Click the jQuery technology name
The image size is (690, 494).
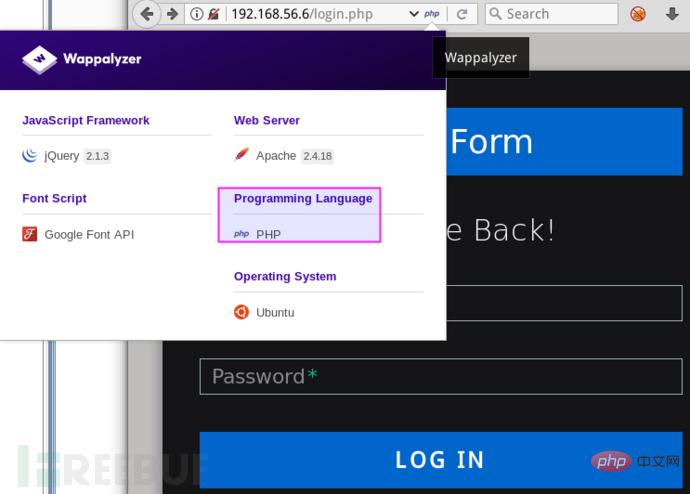[x=62, y=156]
